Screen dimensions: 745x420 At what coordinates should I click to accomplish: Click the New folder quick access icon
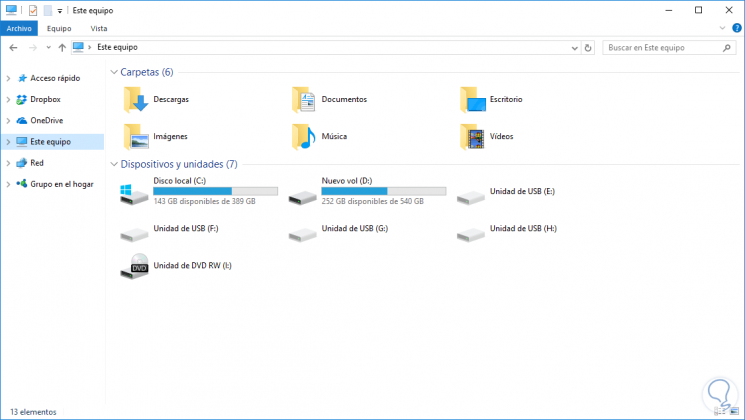click(48, 10)
